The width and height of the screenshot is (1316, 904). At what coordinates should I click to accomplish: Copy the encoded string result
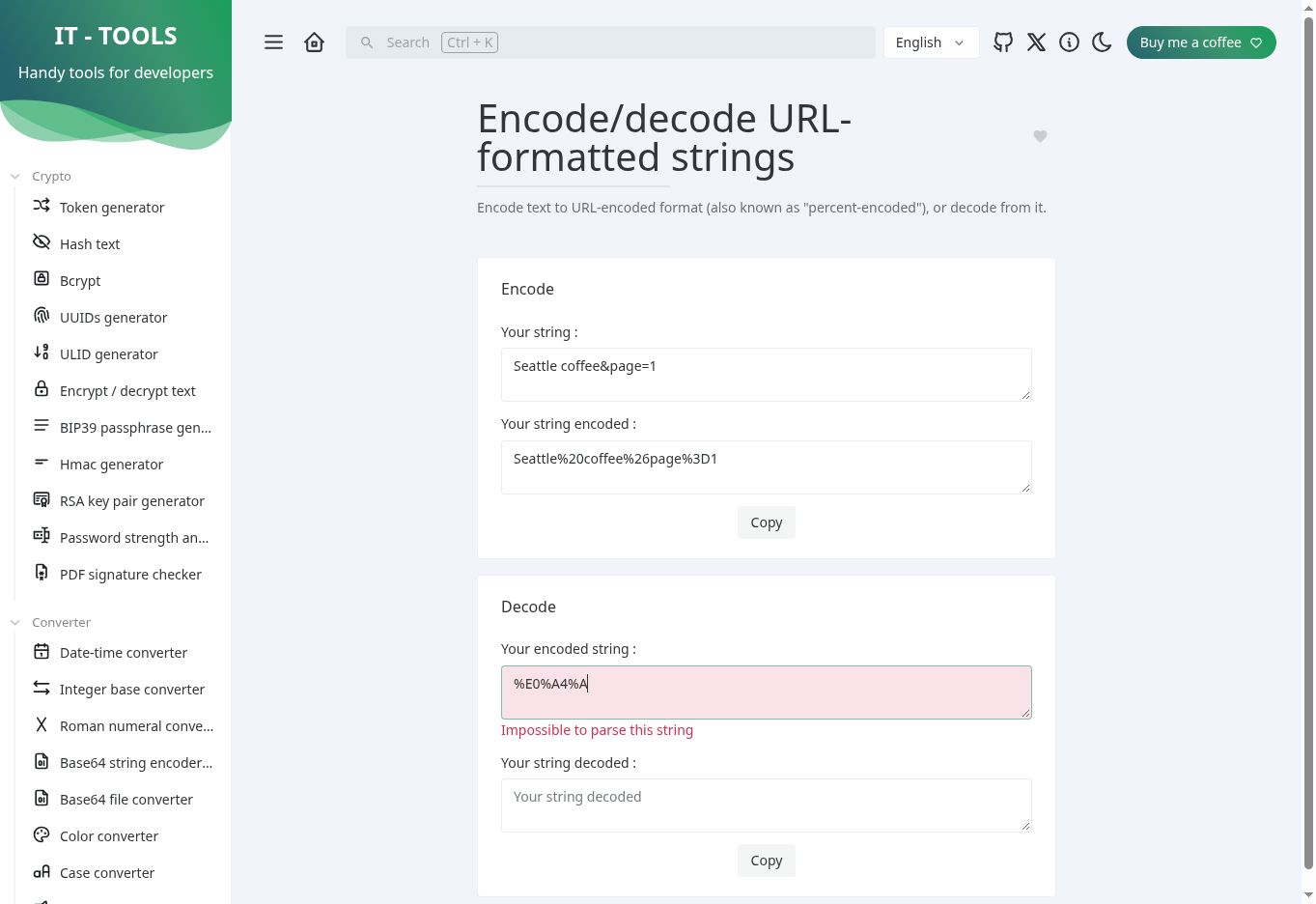pos(767,523)
